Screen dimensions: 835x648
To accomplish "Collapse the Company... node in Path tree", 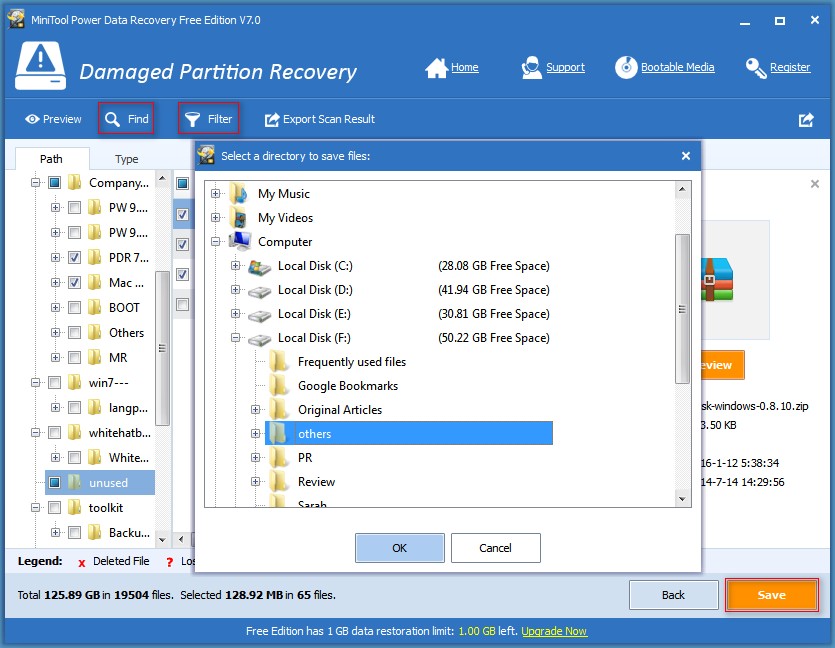I will (x=35, y=183).
